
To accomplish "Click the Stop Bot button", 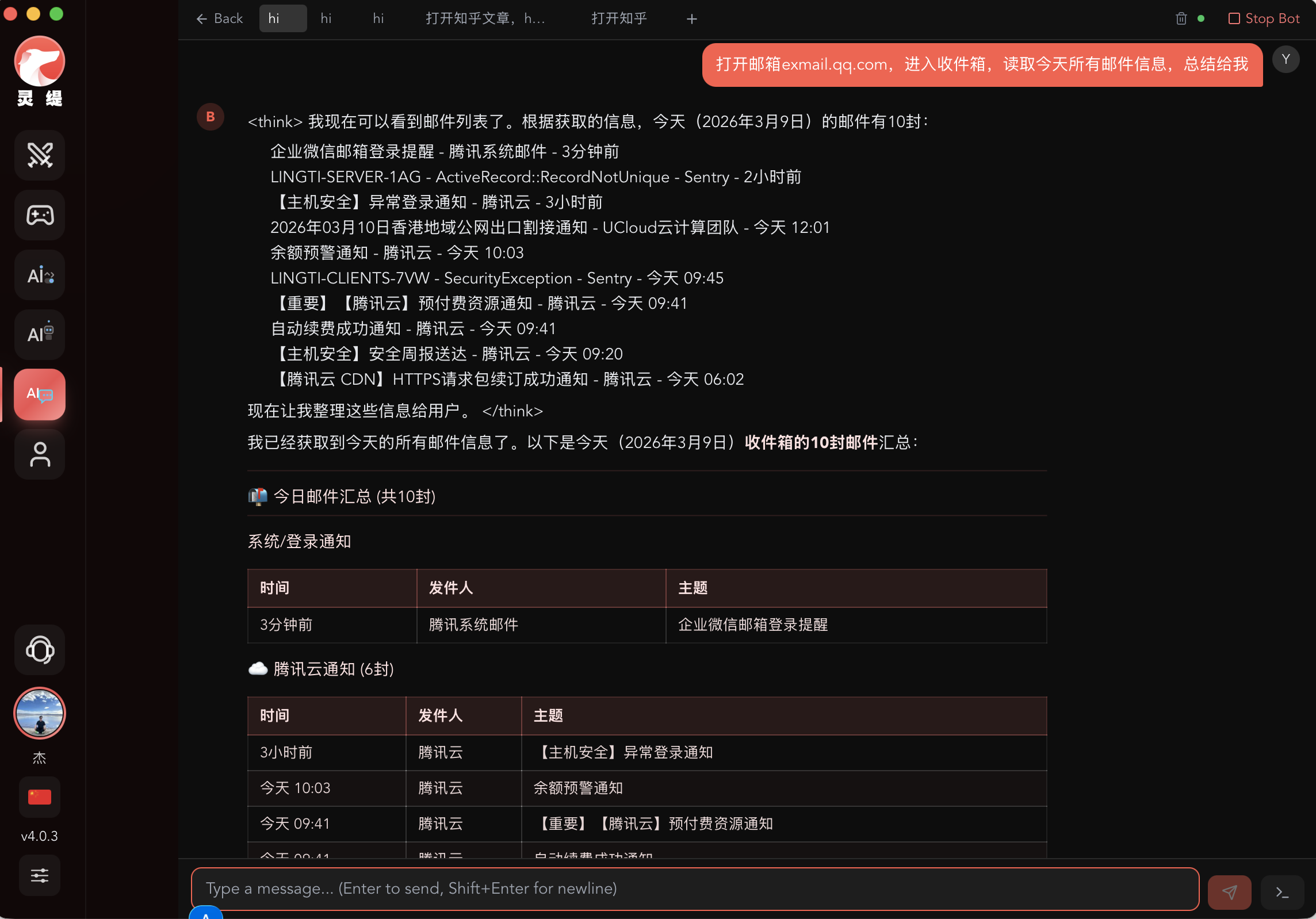I will tap(1264, 18).
